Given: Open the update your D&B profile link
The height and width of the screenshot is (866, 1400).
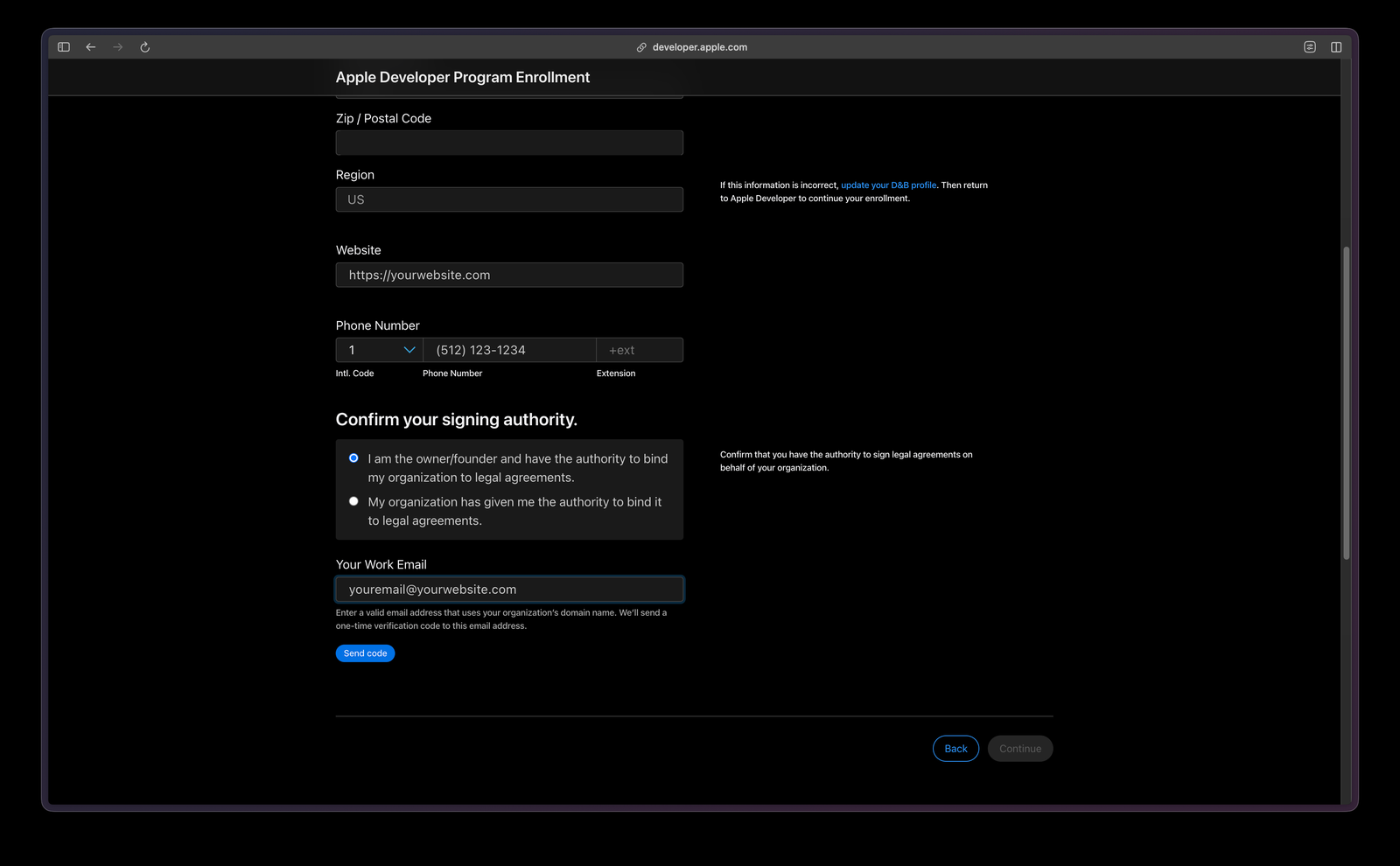Looking at the screenshot, I should 888,185.
